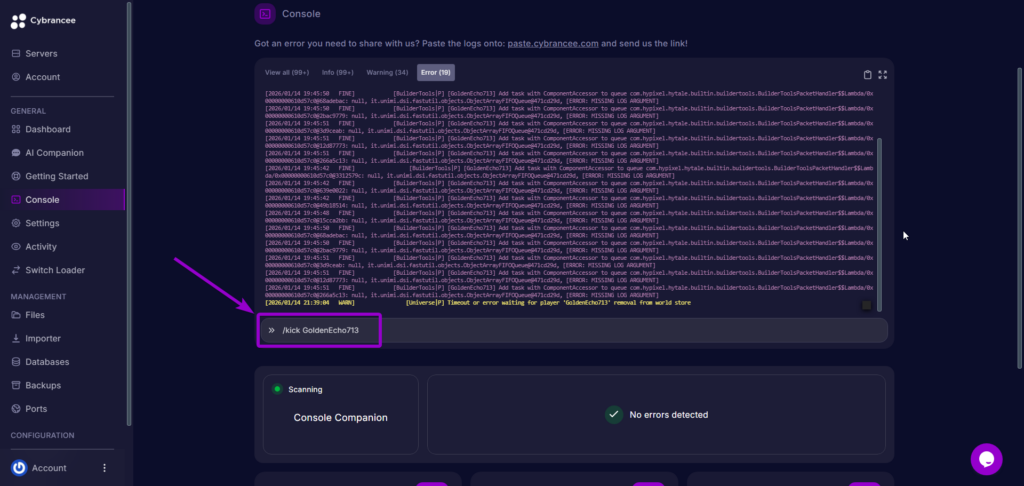Expand console to fullscreen
The image size is (1024, 486).
(882, 74)
